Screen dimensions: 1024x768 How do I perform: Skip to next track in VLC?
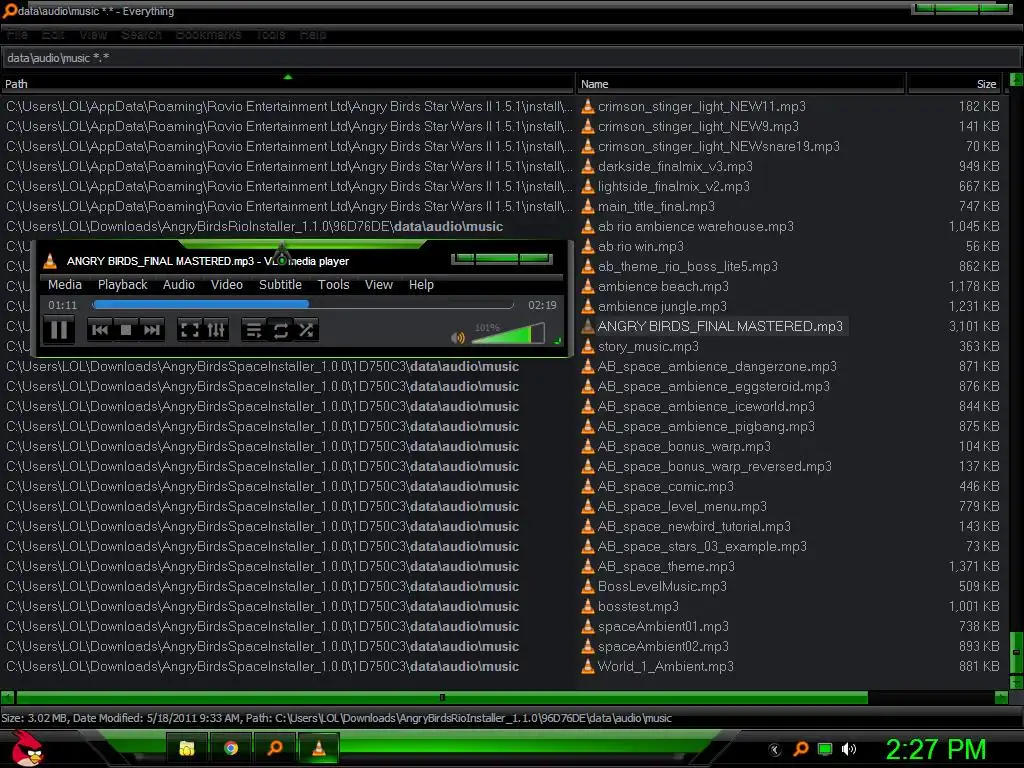pos(152,330)
